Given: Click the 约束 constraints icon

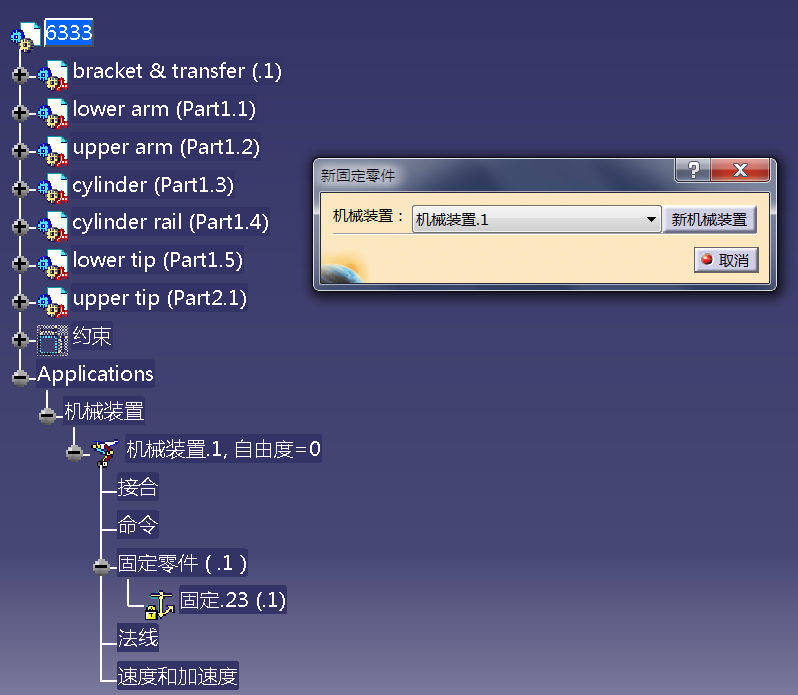Looking at the screenshot, I should coord(52,340).
